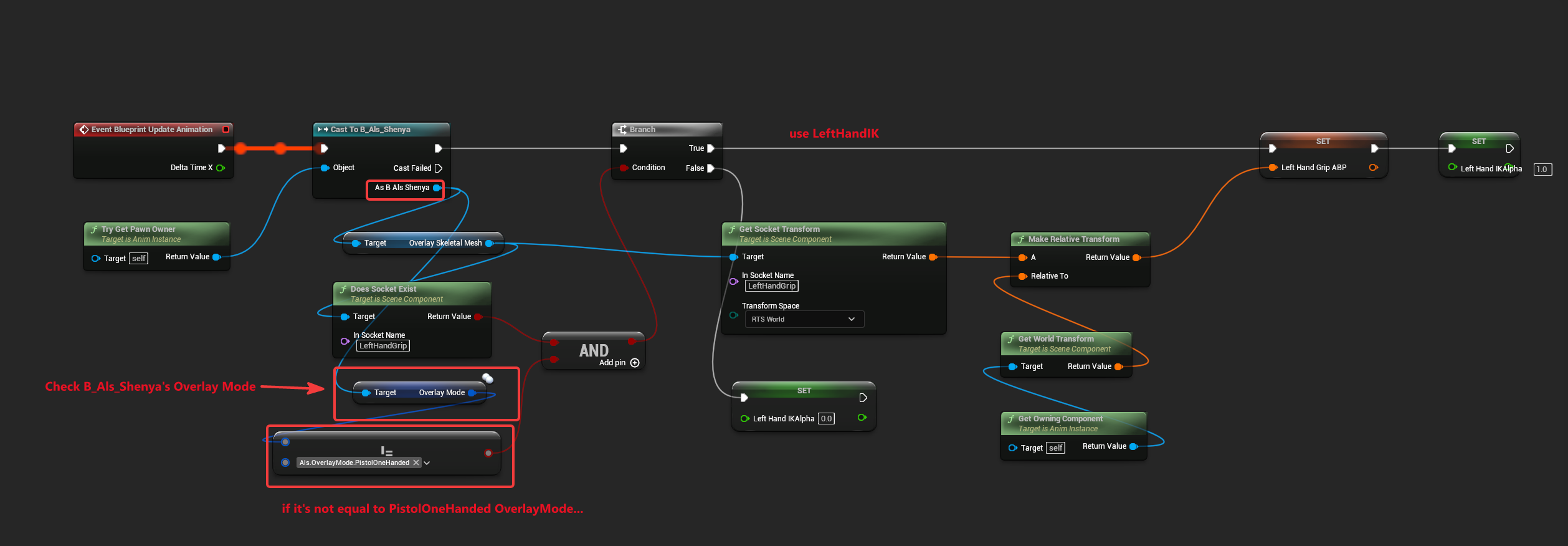Click the Branch node's False execution pin
This screenshot has height=546, width=1568.
711,168
